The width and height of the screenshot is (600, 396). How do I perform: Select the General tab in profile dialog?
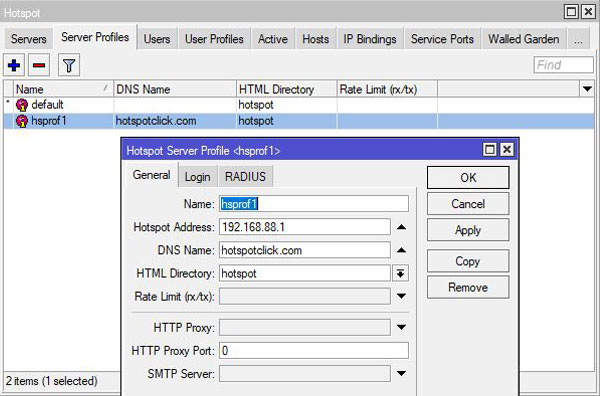[152, 175]
